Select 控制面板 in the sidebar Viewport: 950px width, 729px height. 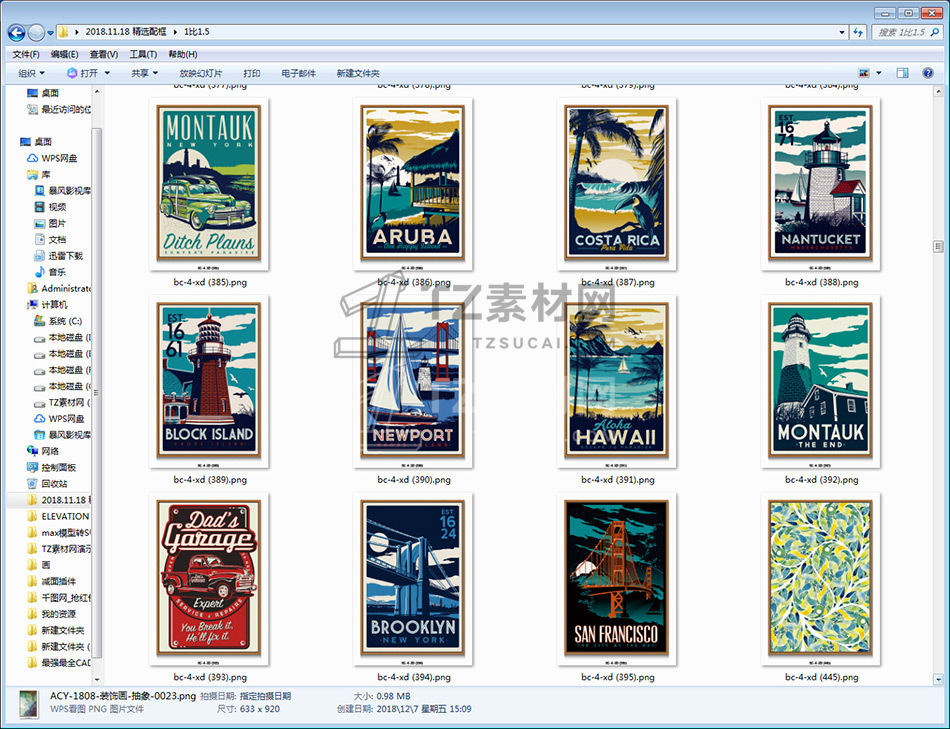(58, 467)
